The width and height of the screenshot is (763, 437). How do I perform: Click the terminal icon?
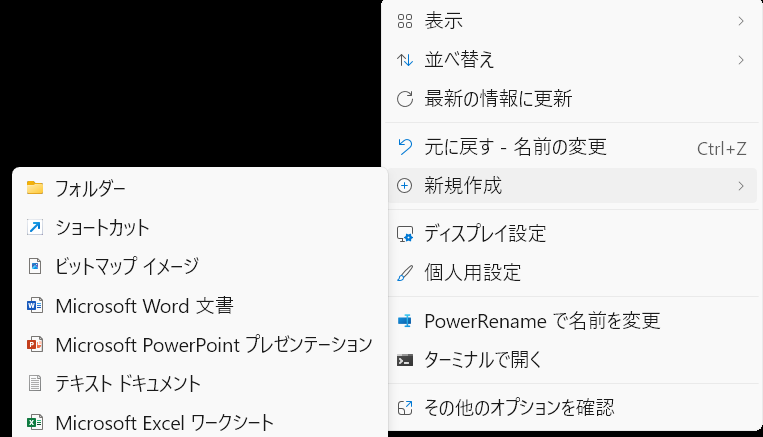click(x=405, y=360)
